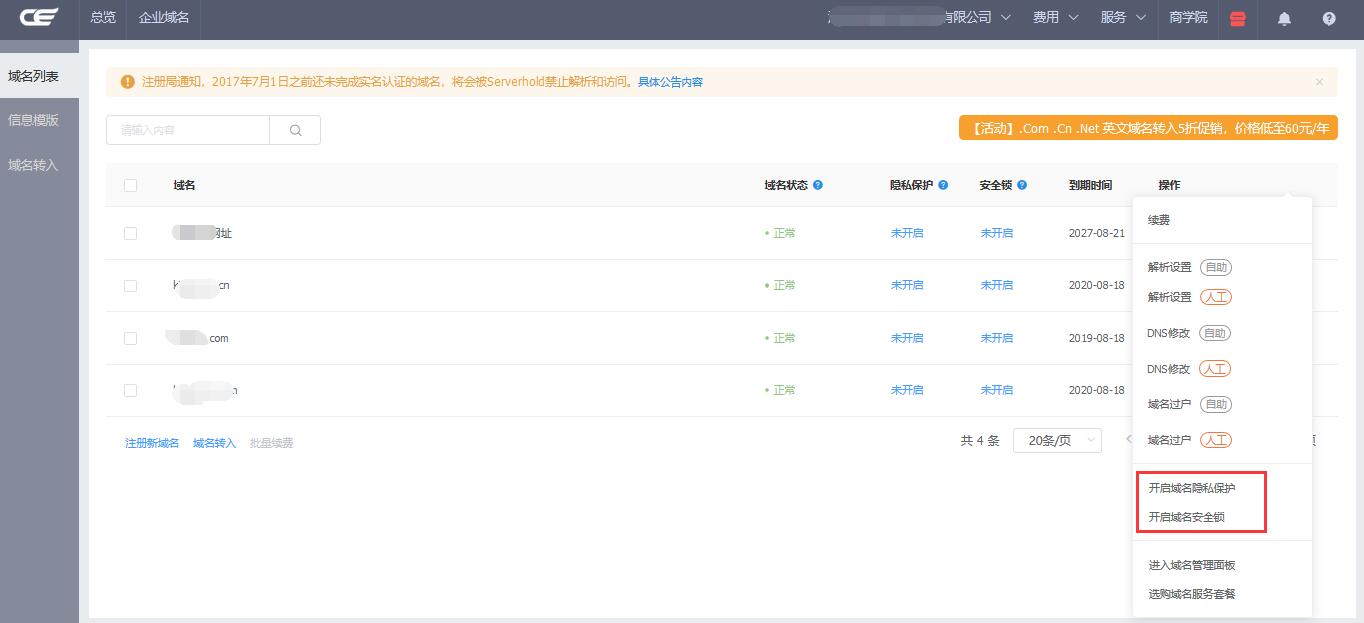Close the orange notice banner
This screenshot has height=623, width=1364.
pos(1319,82)
